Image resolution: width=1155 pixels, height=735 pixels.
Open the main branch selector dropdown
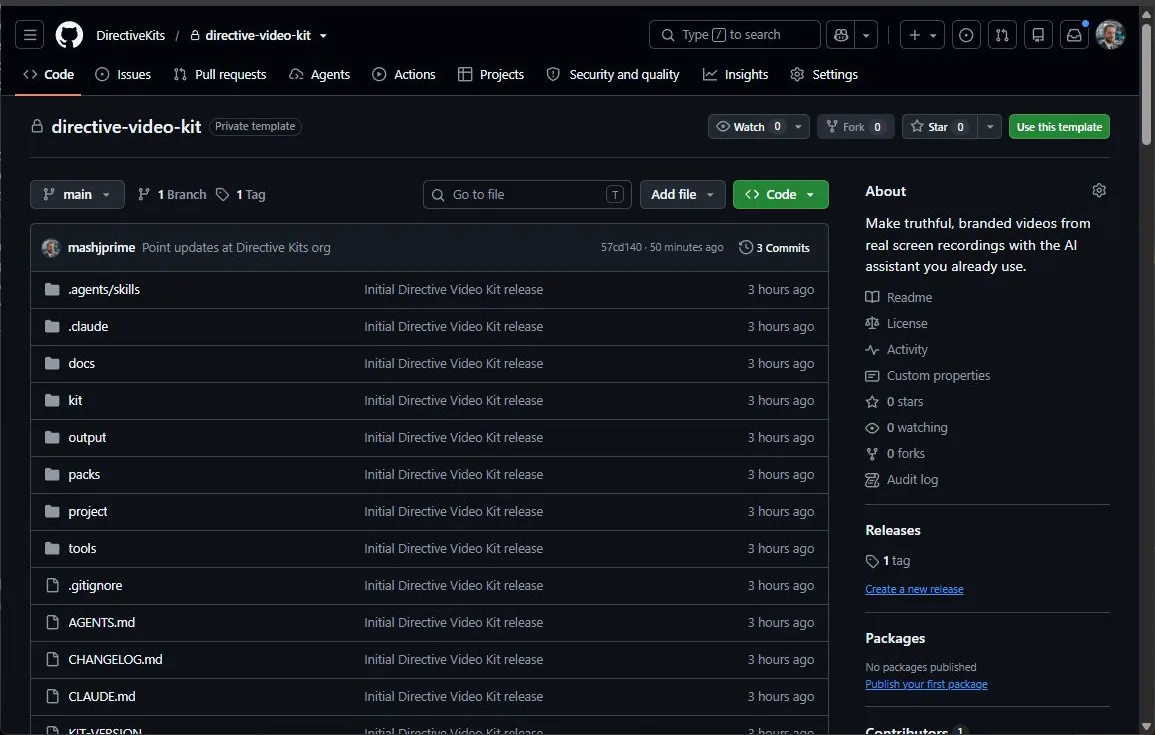coord(77,194)
